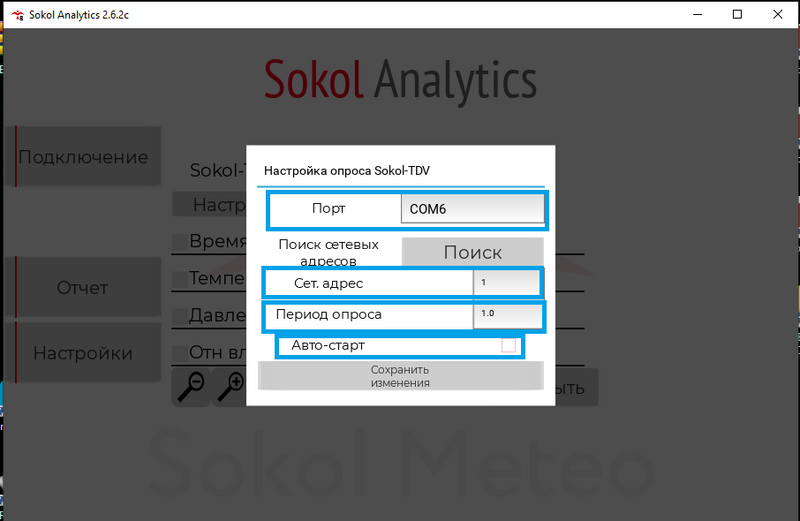Close the Sokol Analytics window
Screen dimensions: 800x521
(778, 14)
